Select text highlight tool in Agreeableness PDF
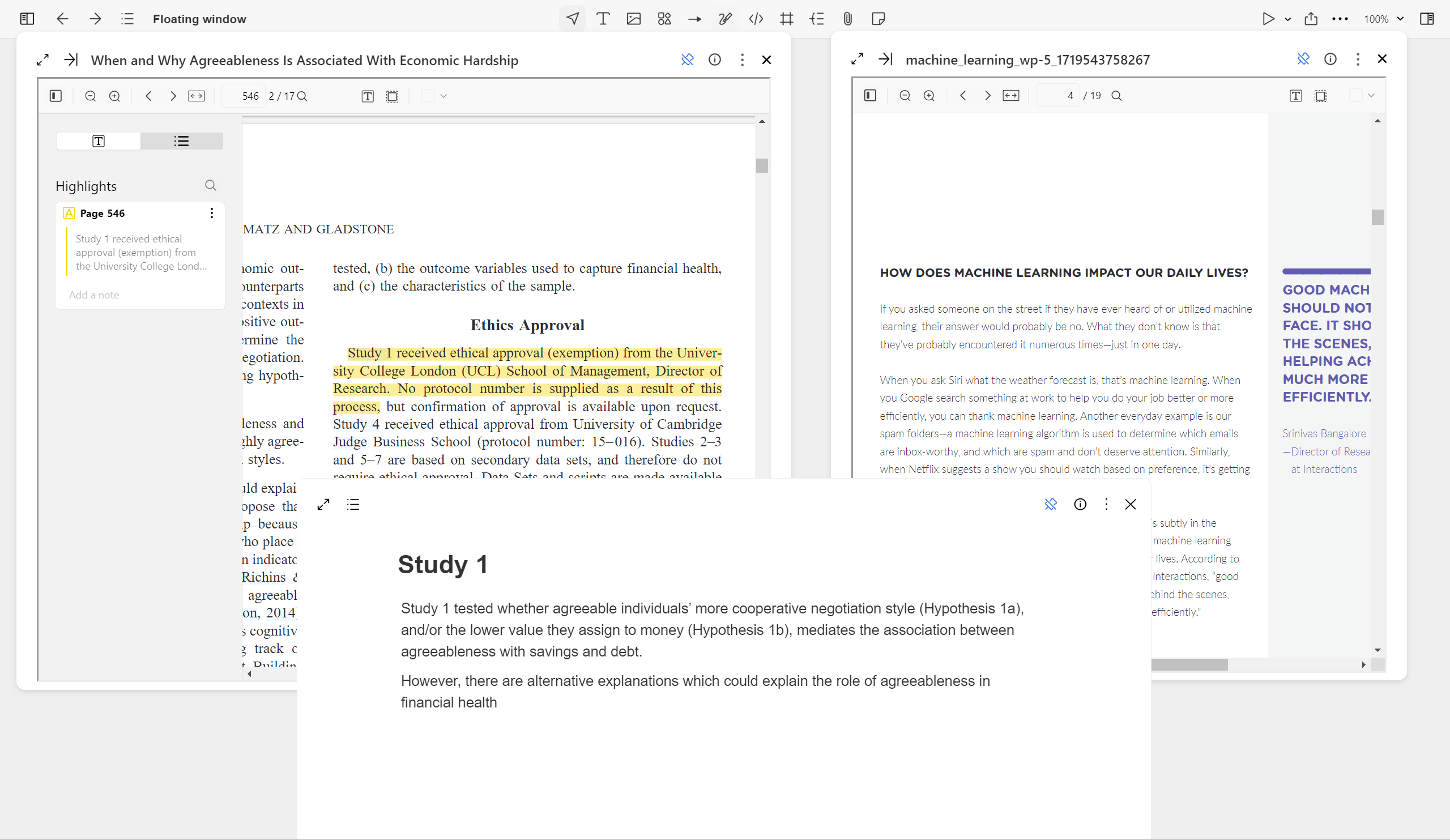Image resolution: width=1450 pixels, height=840 pixels. tap(368, 96)
